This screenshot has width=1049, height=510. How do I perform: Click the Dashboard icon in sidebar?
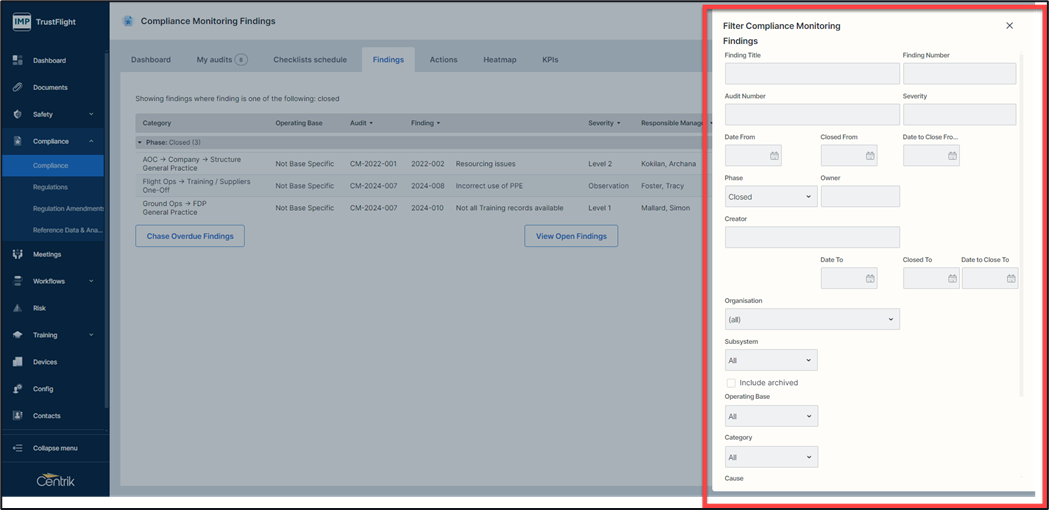(x=18, y=60)
